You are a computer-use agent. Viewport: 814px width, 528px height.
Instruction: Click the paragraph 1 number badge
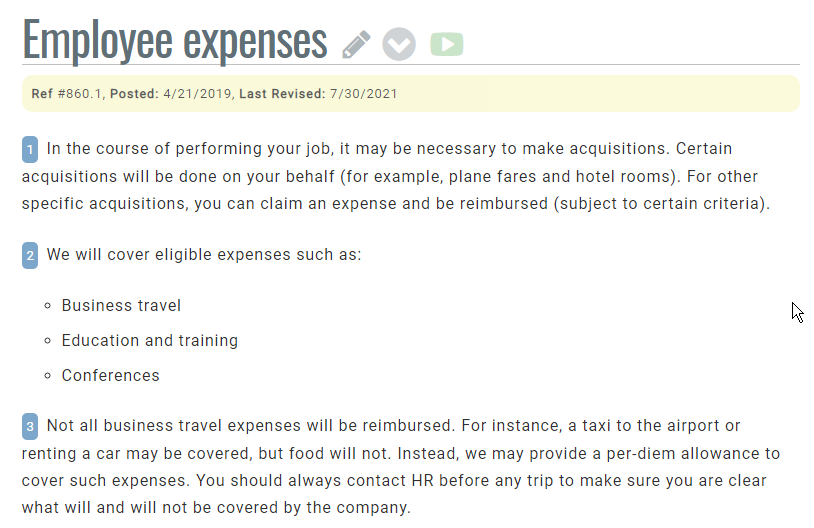(x=30, y=149)
